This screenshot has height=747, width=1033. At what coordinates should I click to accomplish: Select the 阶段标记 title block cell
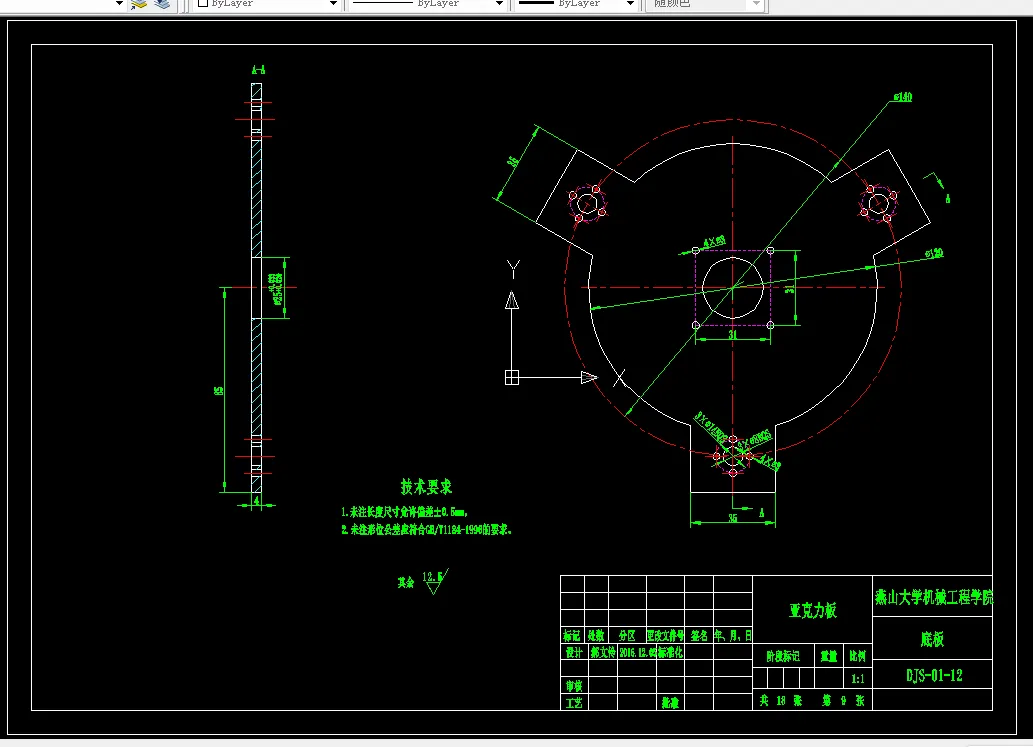783,656
